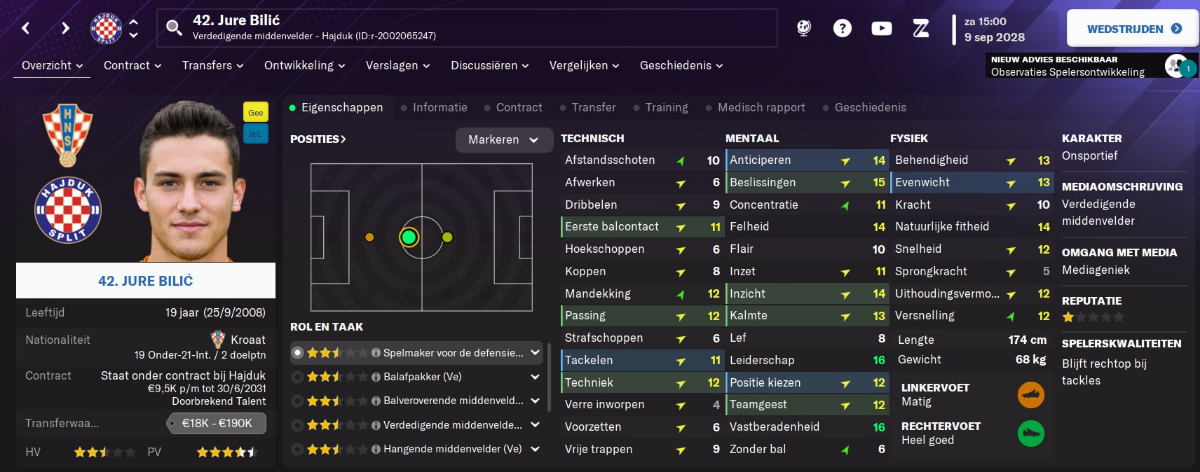Open the help question mark icon

point(843,28)
